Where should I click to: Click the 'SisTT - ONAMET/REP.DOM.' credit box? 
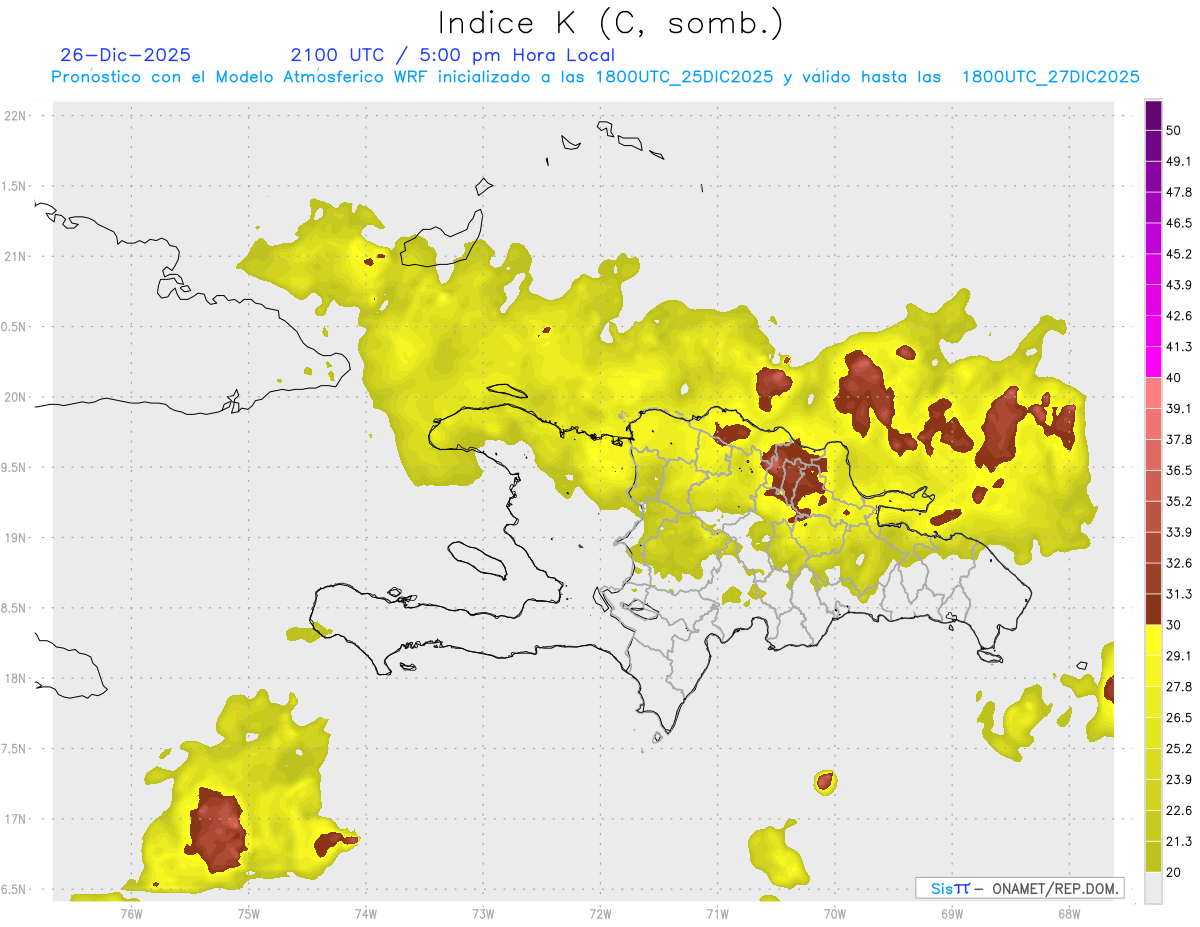click(x=1019, y=888)
